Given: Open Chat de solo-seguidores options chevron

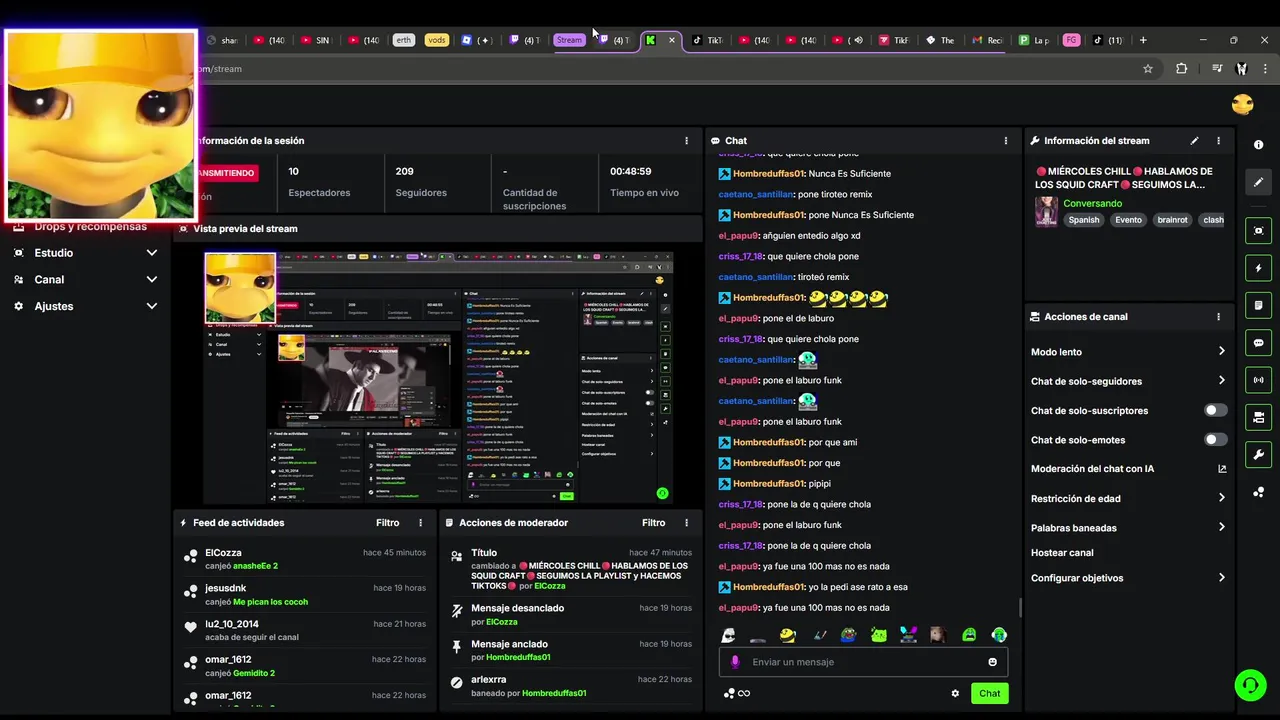Looking at the screenshot, I should coord(1221,381).
